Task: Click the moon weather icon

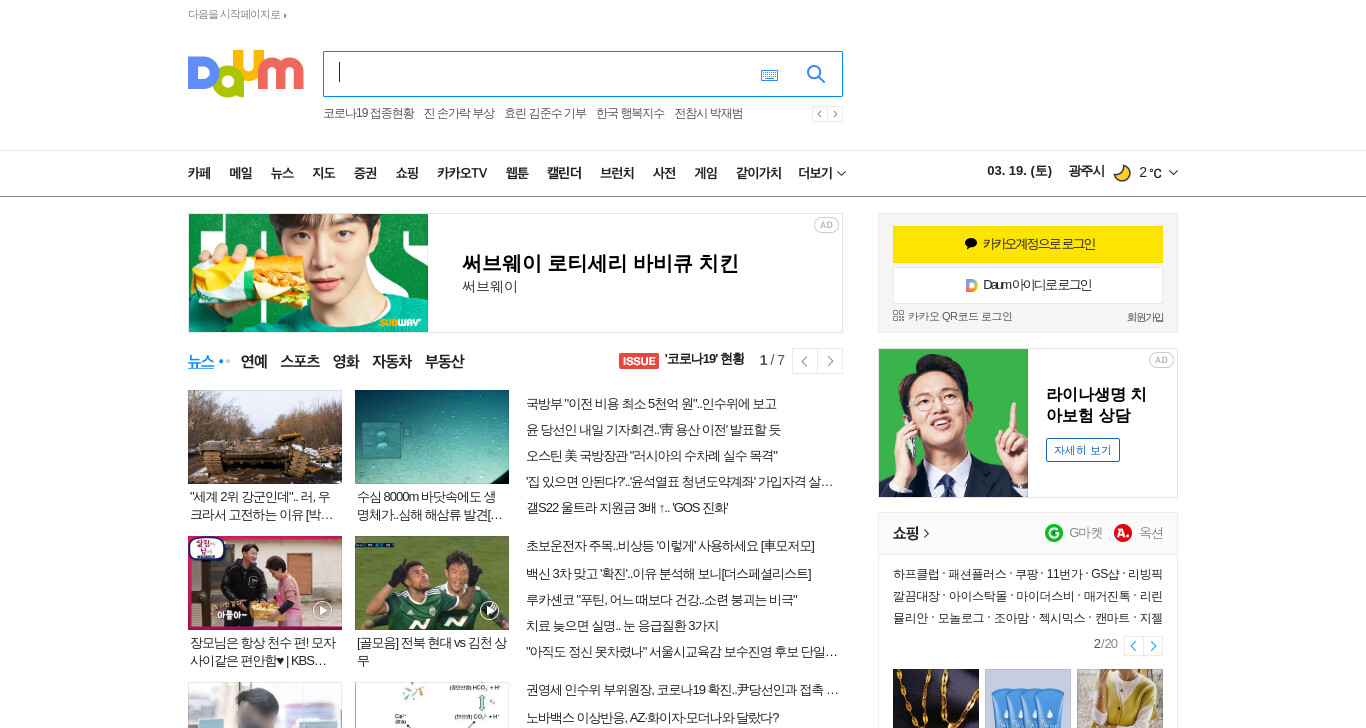Action: pyautogui.click(x=1122, y=173)
